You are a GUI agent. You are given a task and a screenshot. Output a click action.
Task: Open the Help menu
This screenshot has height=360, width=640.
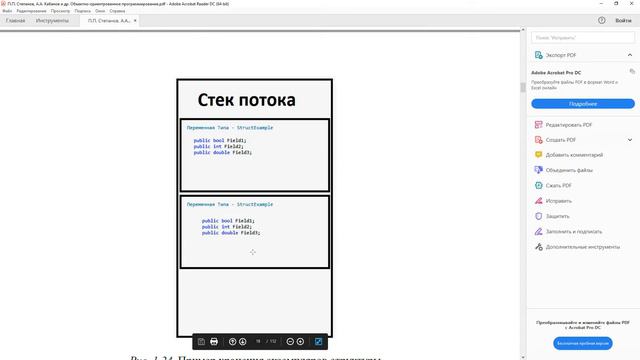(117, 11)
